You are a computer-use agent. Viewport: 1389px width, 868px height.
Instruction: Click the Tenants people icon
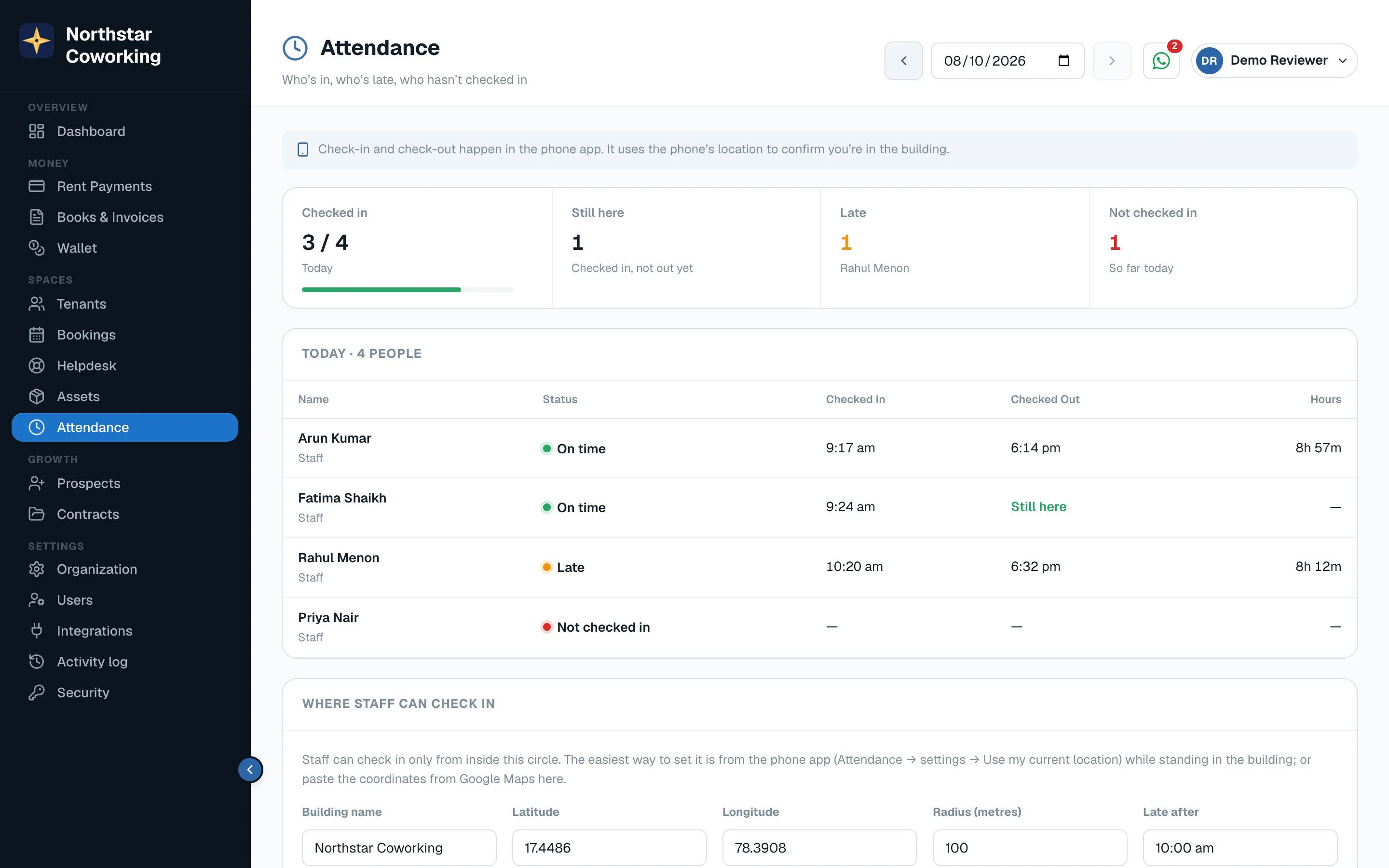[37, 304]
